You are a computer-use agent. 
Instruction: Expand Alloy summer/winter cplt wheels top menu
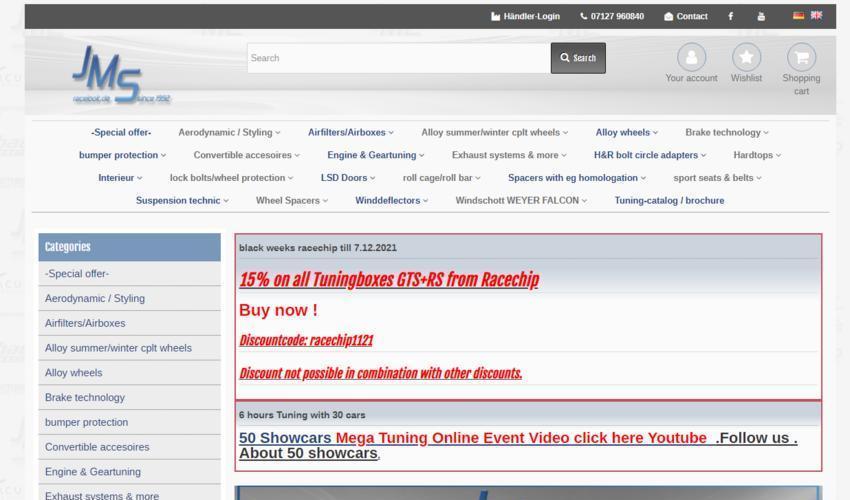pyautogui.click(x=494, y=132)
